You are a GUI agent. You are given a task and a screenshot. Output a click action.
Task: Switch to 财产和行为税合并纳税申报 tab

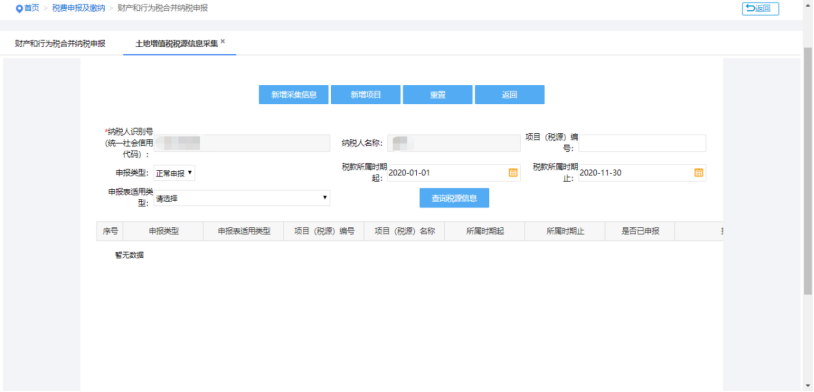tap(60, 44)
